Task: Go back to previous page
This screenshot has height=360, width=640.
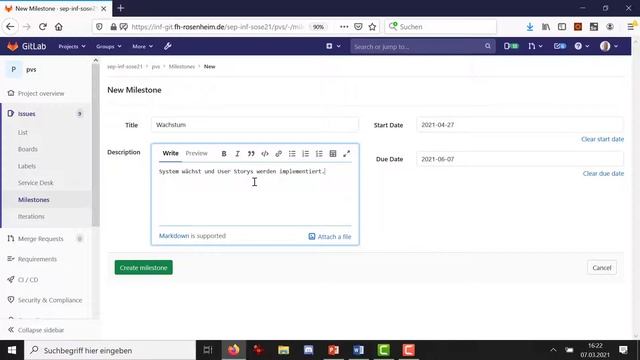Action: 10,27
